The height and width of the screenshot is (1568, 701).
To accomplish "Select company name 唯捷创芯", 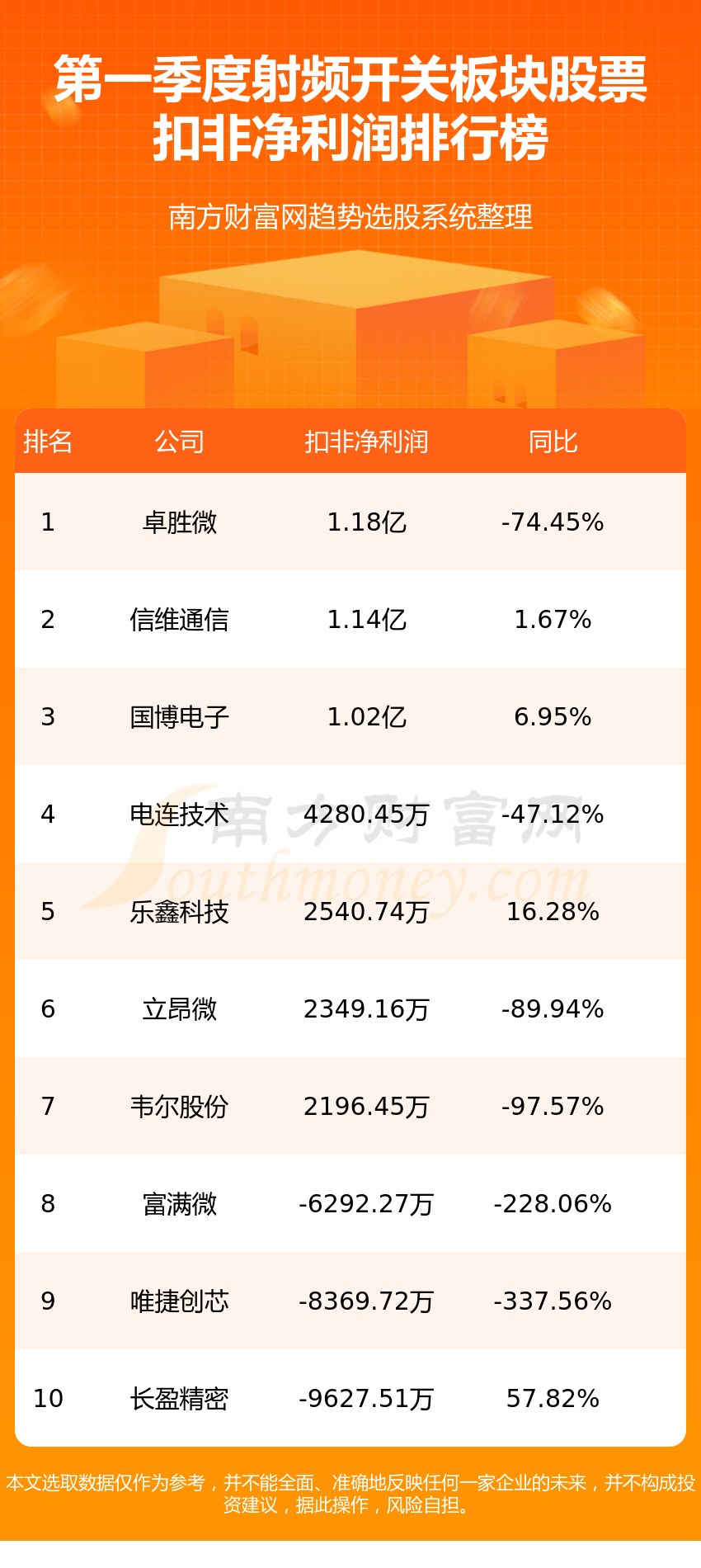I will point(180,1301).
